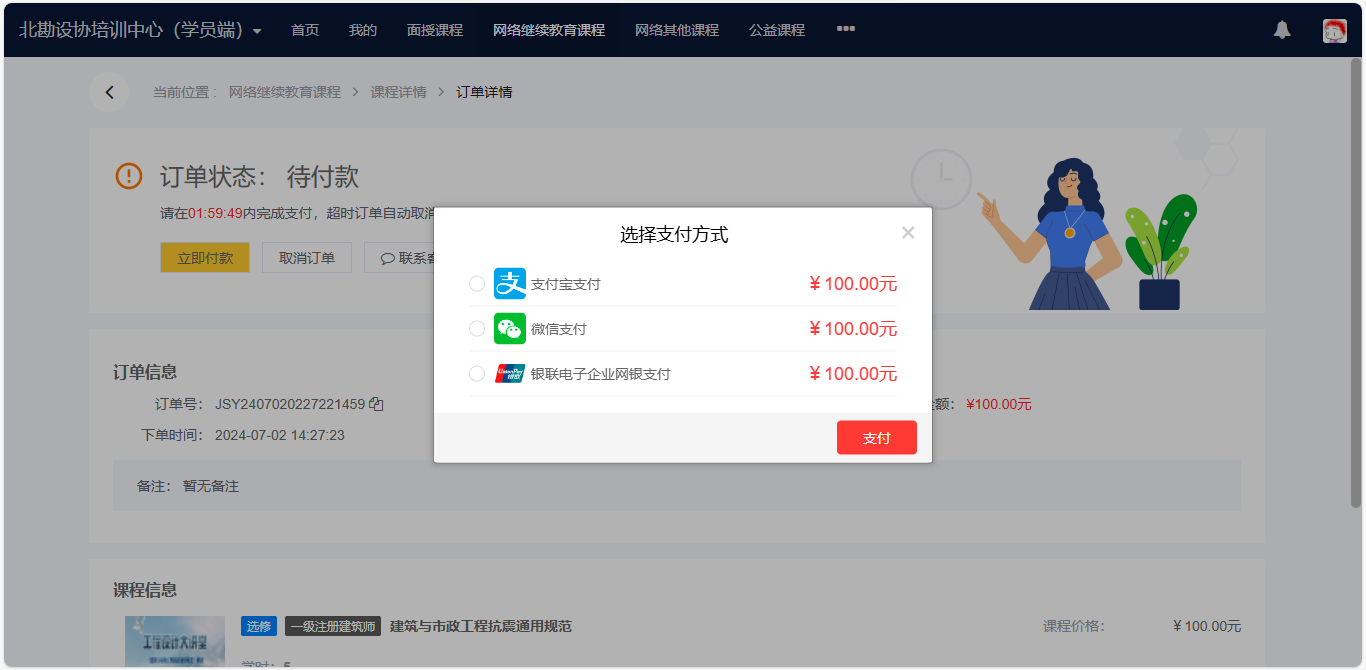Click the course title 建筑与市政工程抗震通用规范
The height and width of the screenshot is (670, 1366).
[x=481, y=626]
